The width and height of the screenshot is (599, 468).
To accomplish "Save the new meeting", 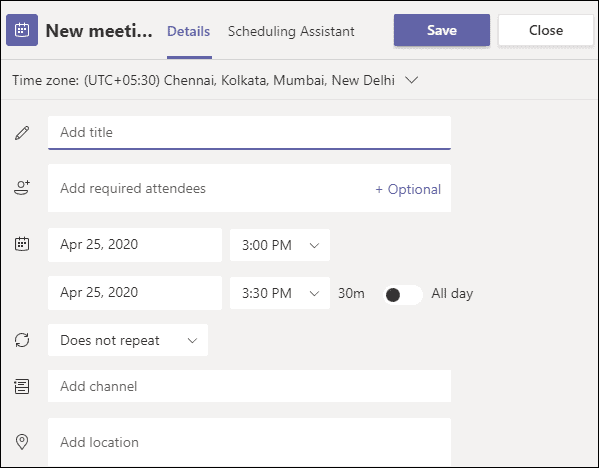I will [x=442, y=30].
